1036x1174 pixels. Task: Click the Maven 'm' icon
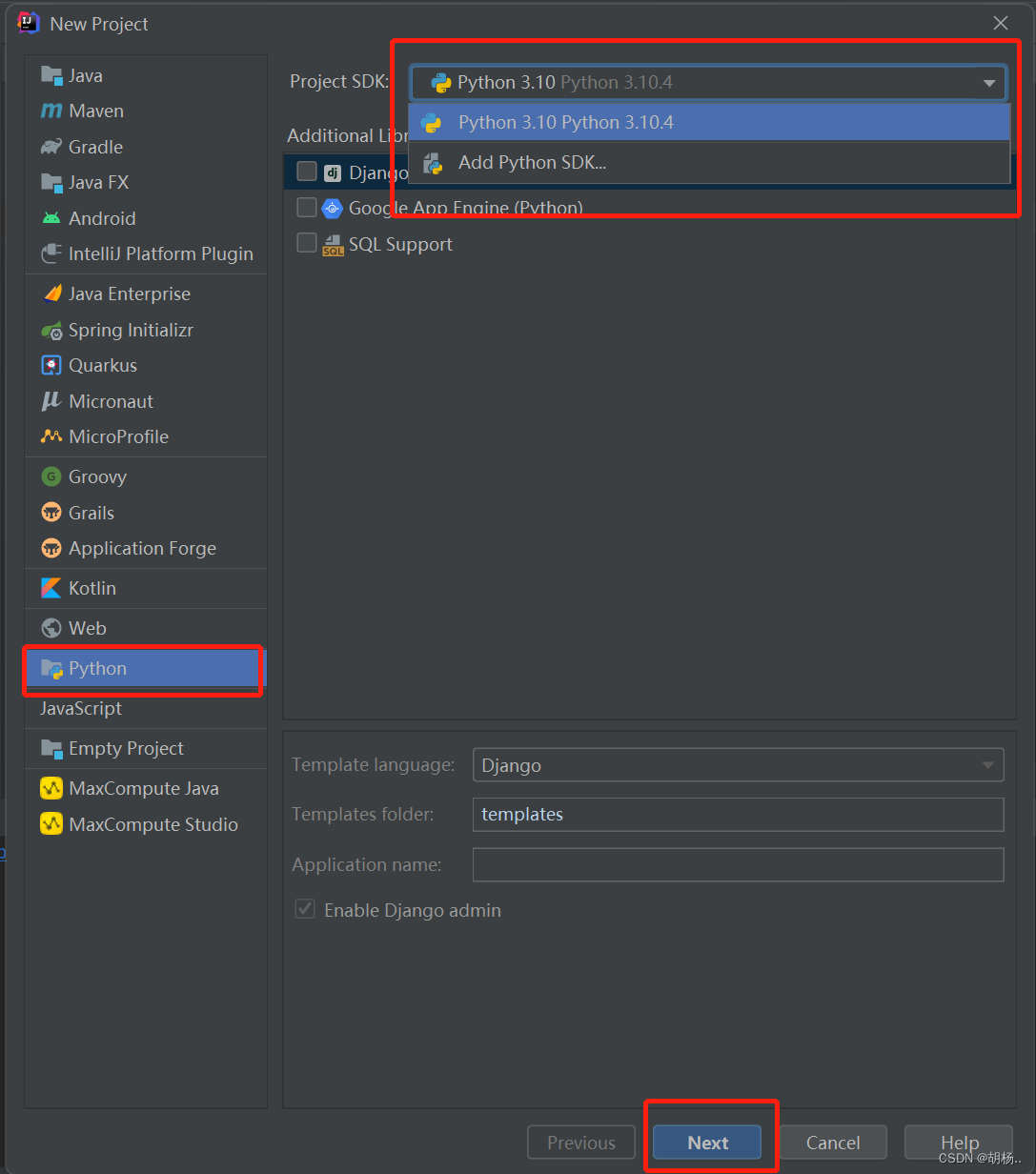point(51,111)
